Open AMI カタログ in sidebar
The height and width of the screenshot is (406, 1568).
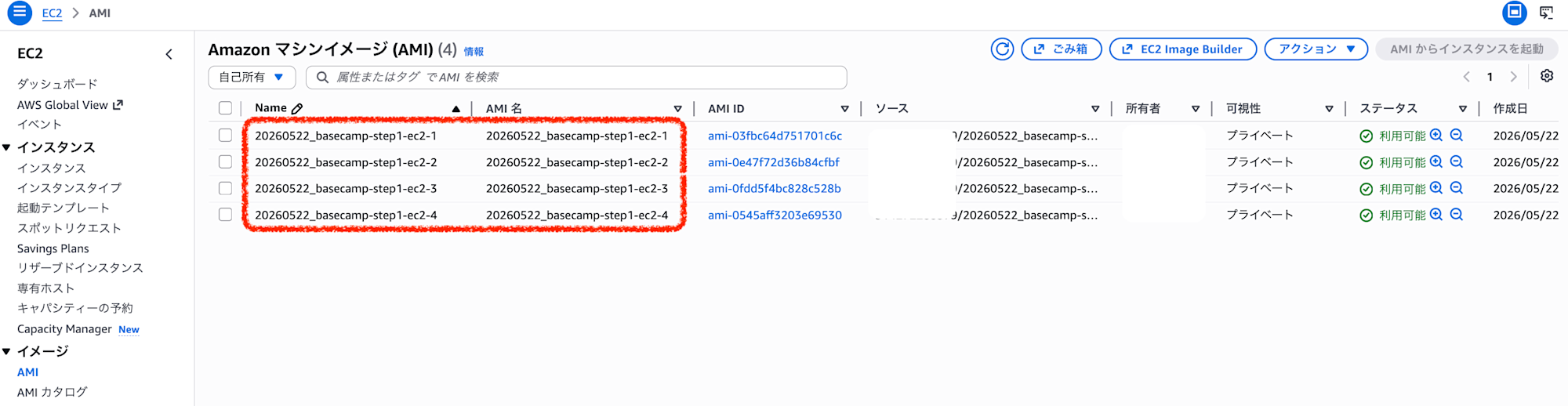53,392
